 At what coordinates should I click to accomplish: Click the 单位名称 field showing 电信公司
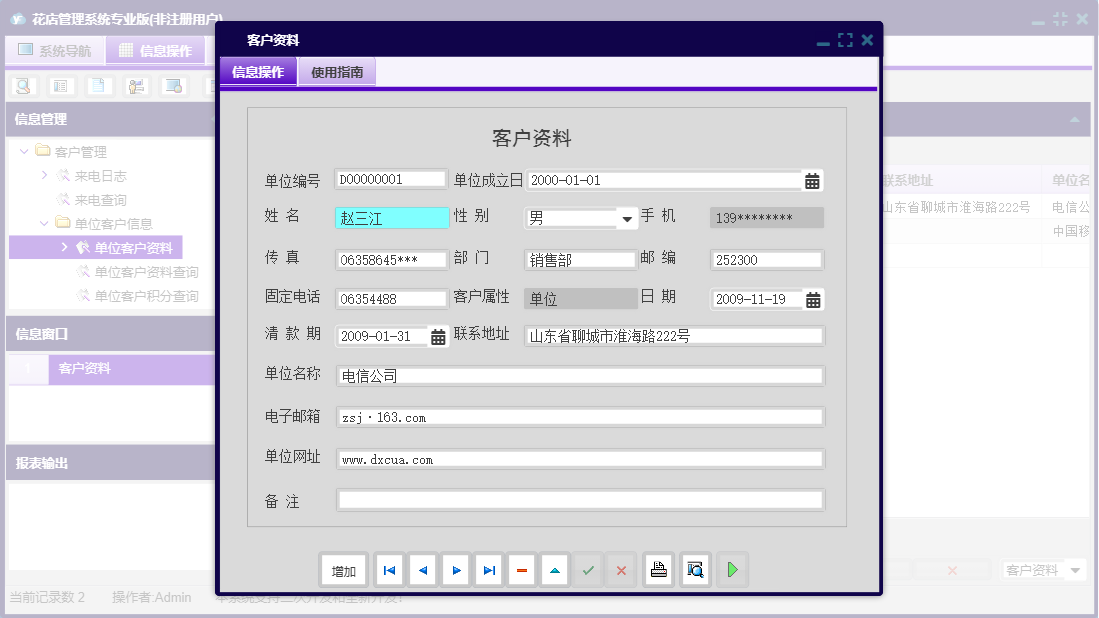[580, 376]
